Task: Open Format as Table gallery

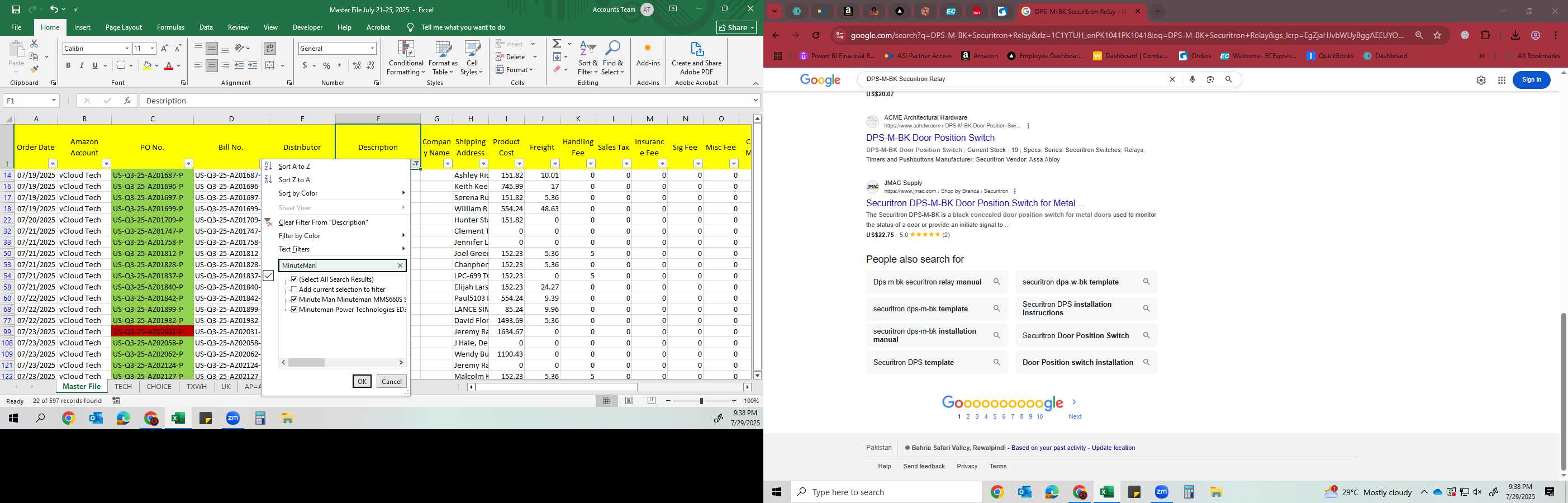Action: 443,59
